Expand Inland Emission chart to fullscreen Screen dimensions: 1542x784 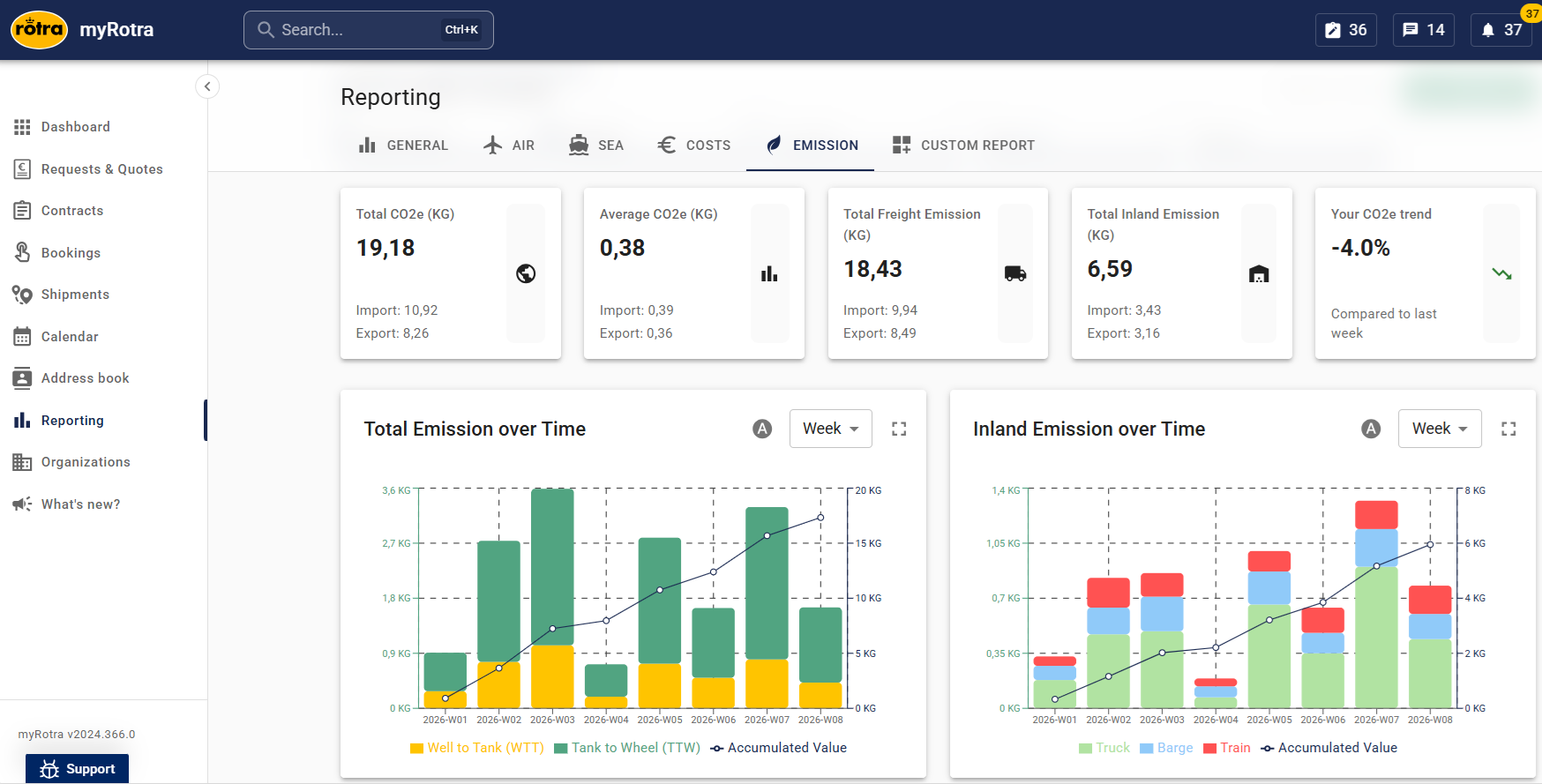(1508, 429)
